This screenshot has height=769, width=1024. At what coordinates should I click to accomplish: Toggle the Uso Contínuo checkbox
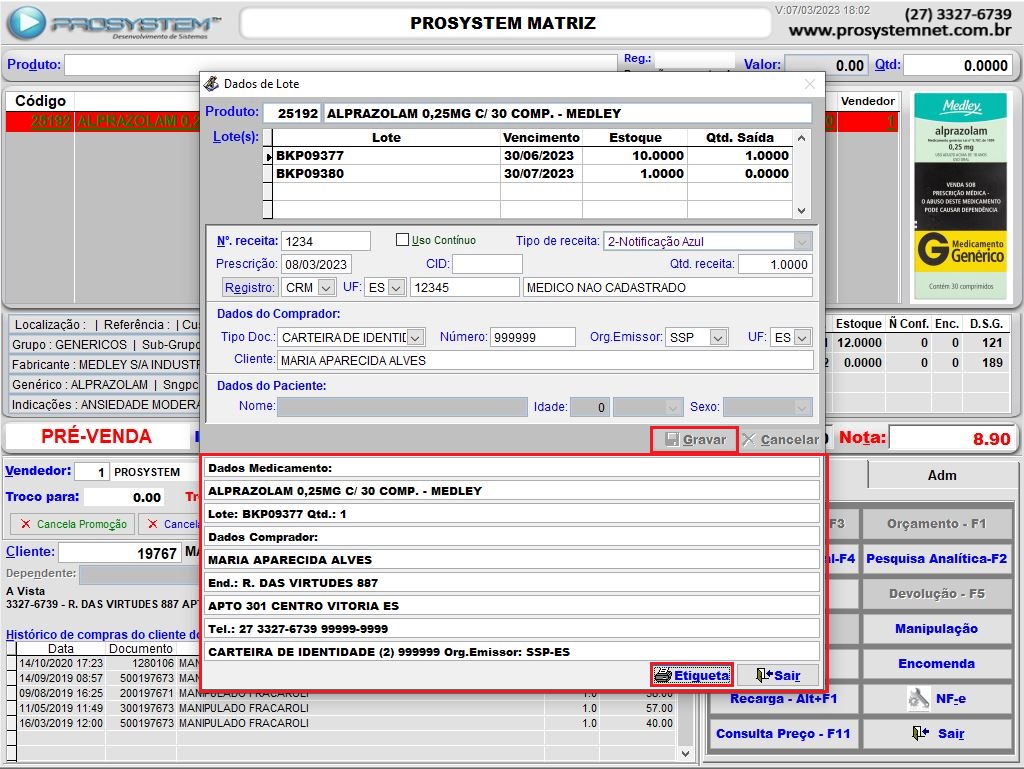click(x=402, y=240)
